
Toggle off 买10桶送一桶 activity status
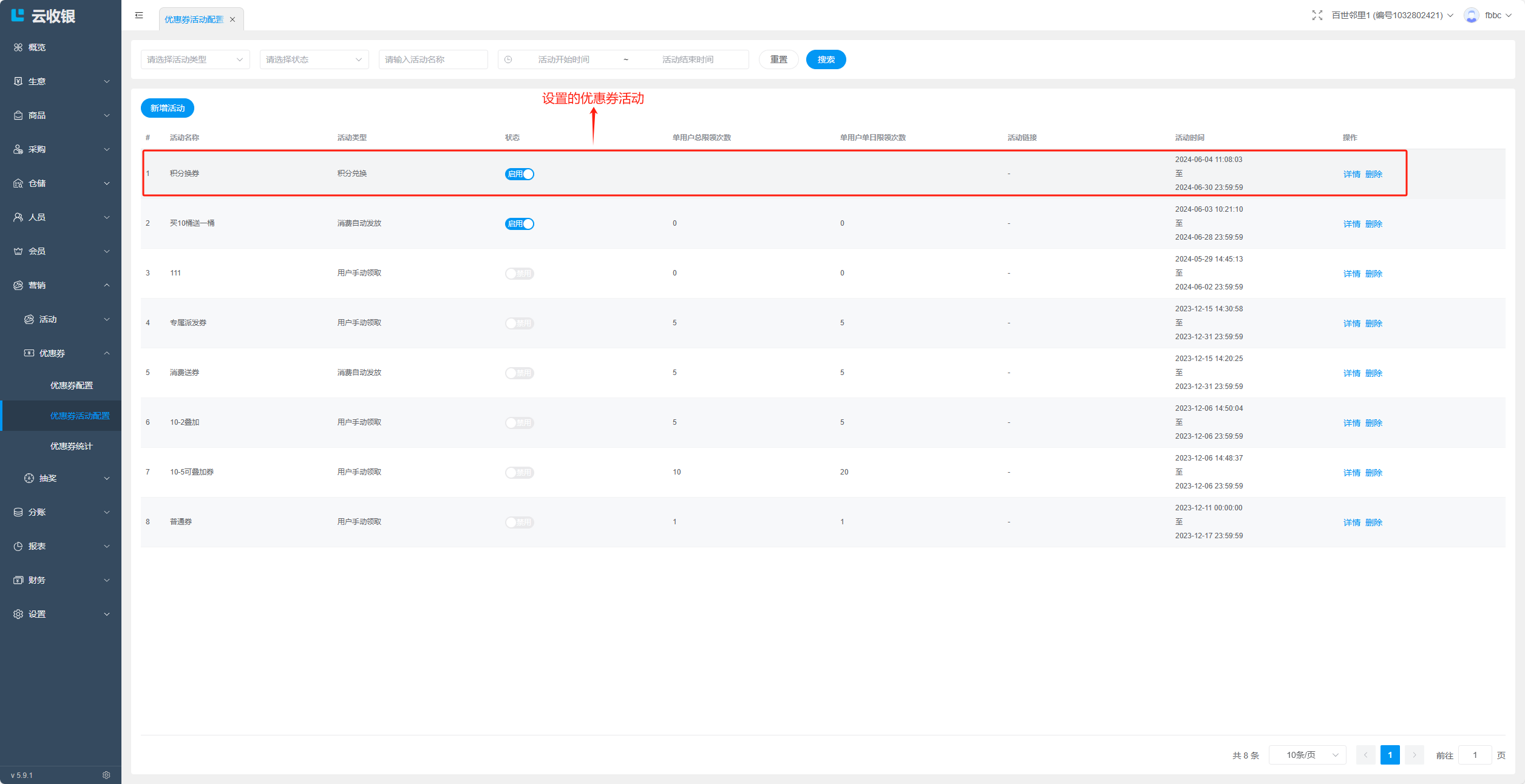click(520, 224)
